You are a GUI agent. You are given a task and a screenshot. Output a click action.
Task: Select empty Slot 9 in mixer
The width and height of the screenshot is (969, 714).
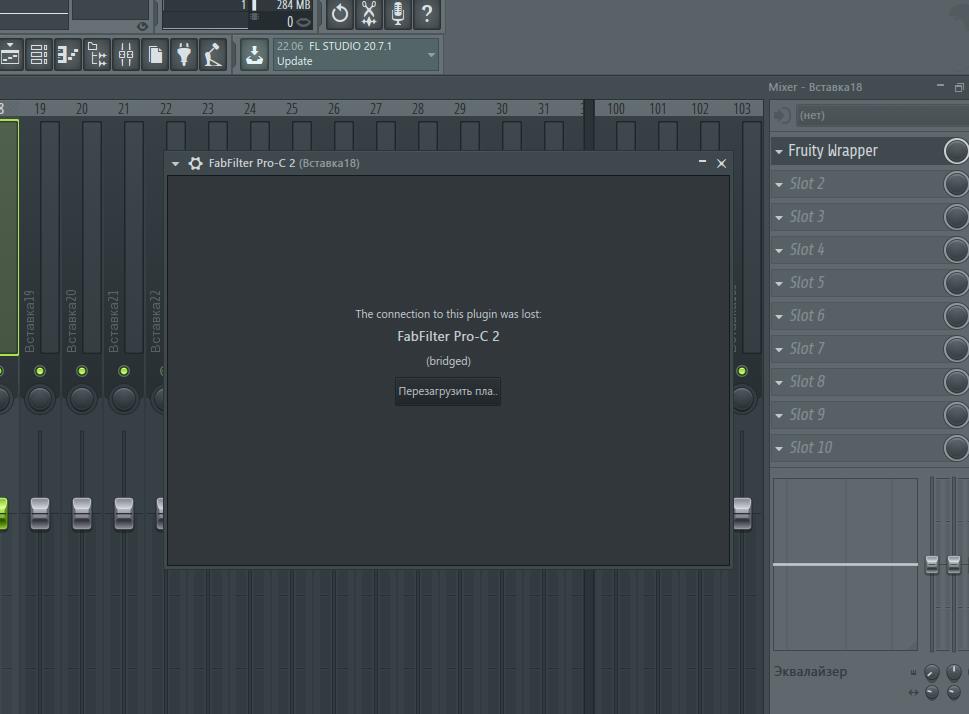tap(857, 415)
